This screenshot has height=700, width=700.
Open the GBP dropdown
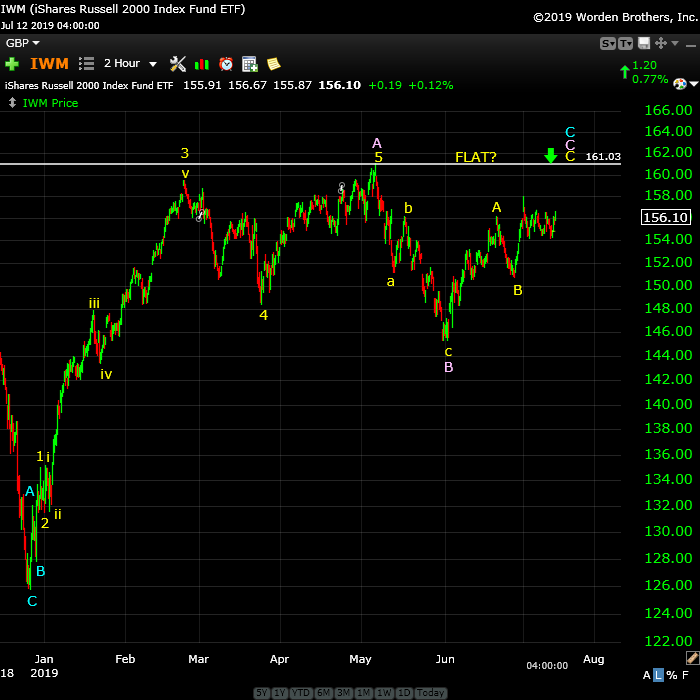click(x=22, y=43)
